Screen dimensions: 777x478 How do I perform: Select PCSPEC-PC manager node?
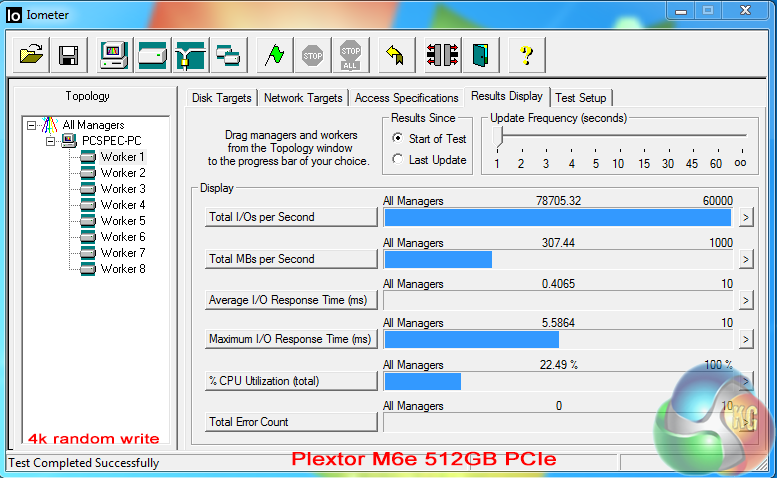point(111,141)
